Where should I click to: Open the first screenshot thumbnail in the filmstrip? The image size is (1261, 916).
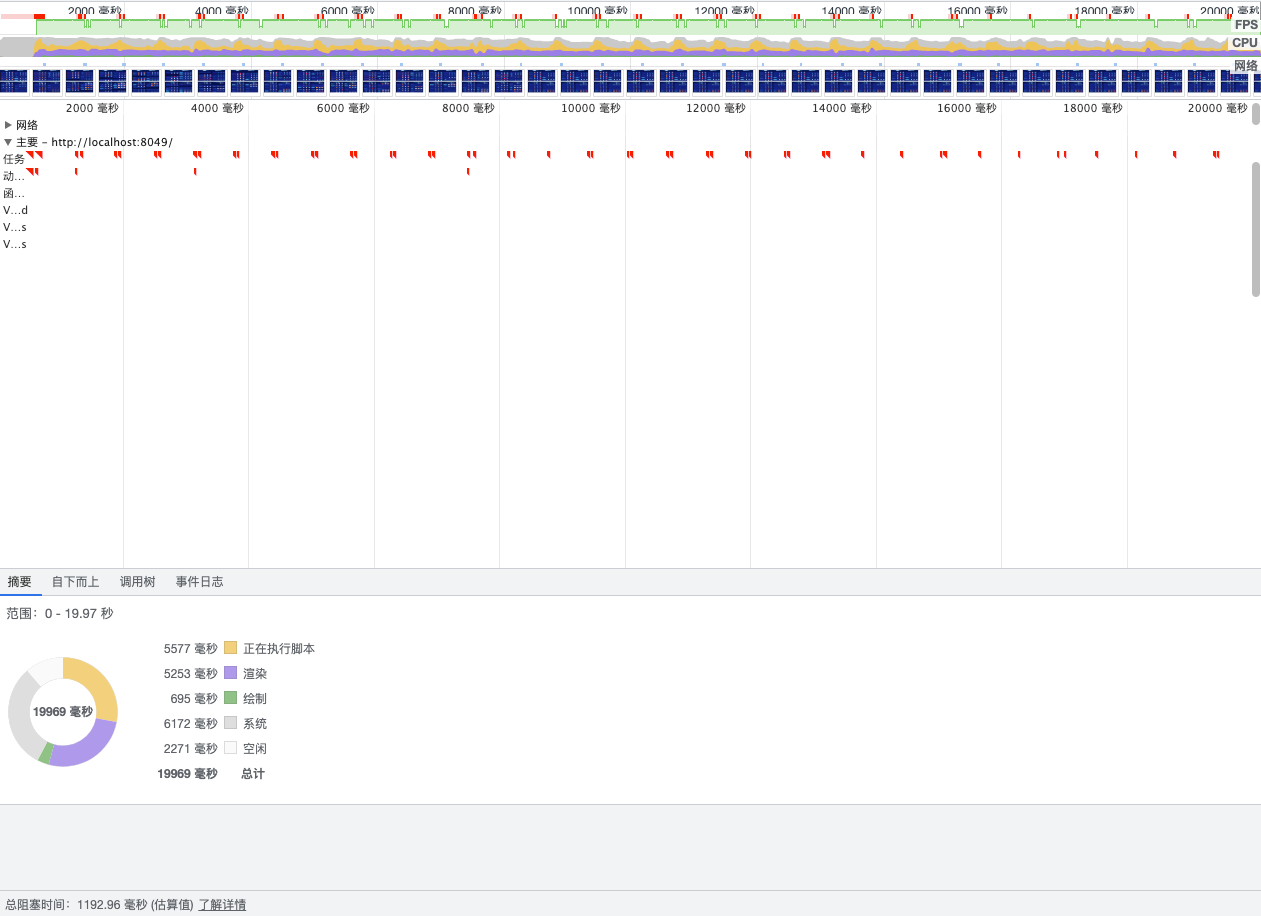click(x=14, y=81)
